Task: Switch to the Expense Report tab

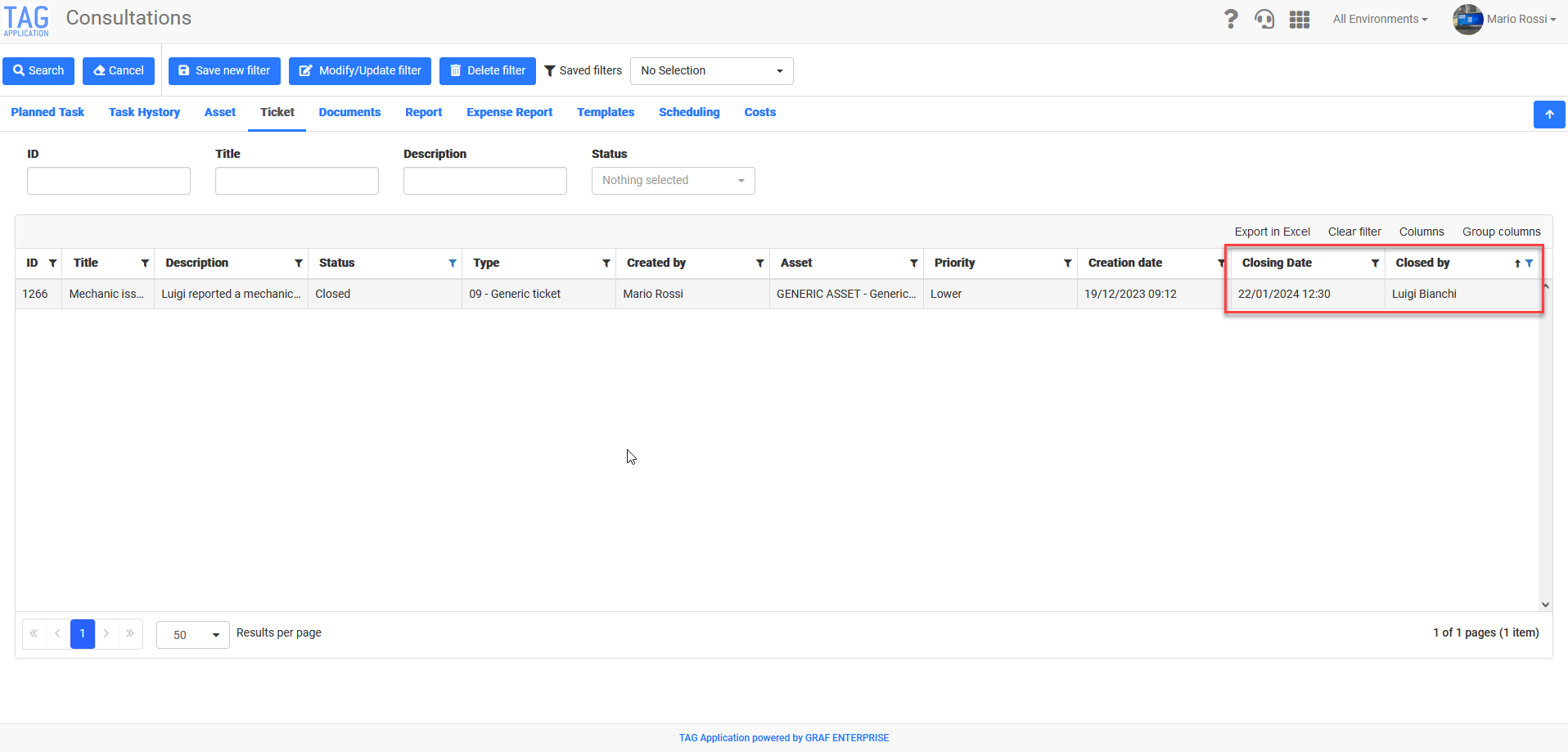Action: coord(509,113)
